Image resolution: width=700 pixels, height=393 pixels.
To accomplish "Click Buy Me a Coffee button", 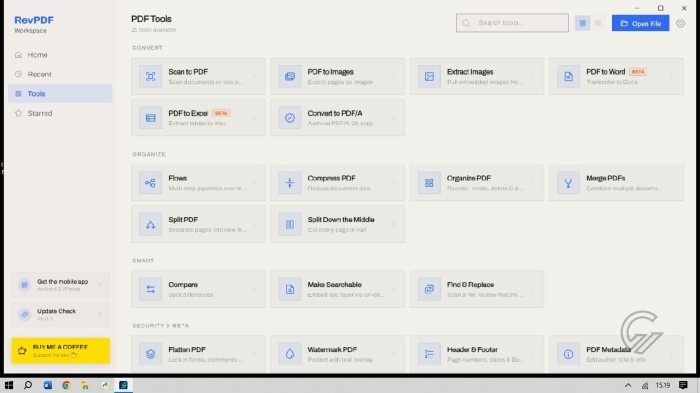I will pyautogui.click(x=61, y=351).
